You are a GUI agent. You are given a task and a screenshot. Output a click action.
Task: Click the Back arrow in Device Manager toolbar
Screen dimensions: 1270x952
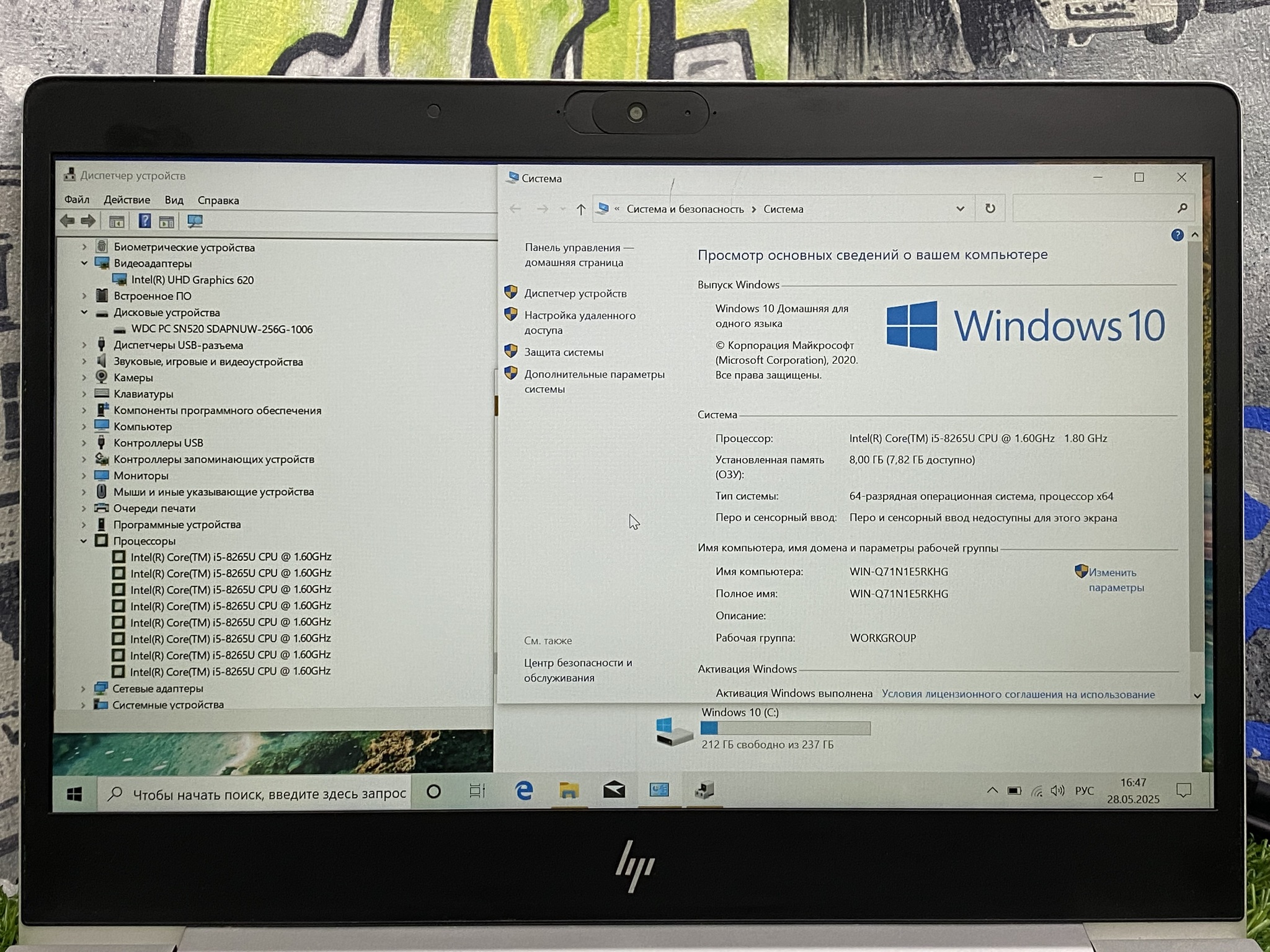pyautogui.click(x=68, y=221)
